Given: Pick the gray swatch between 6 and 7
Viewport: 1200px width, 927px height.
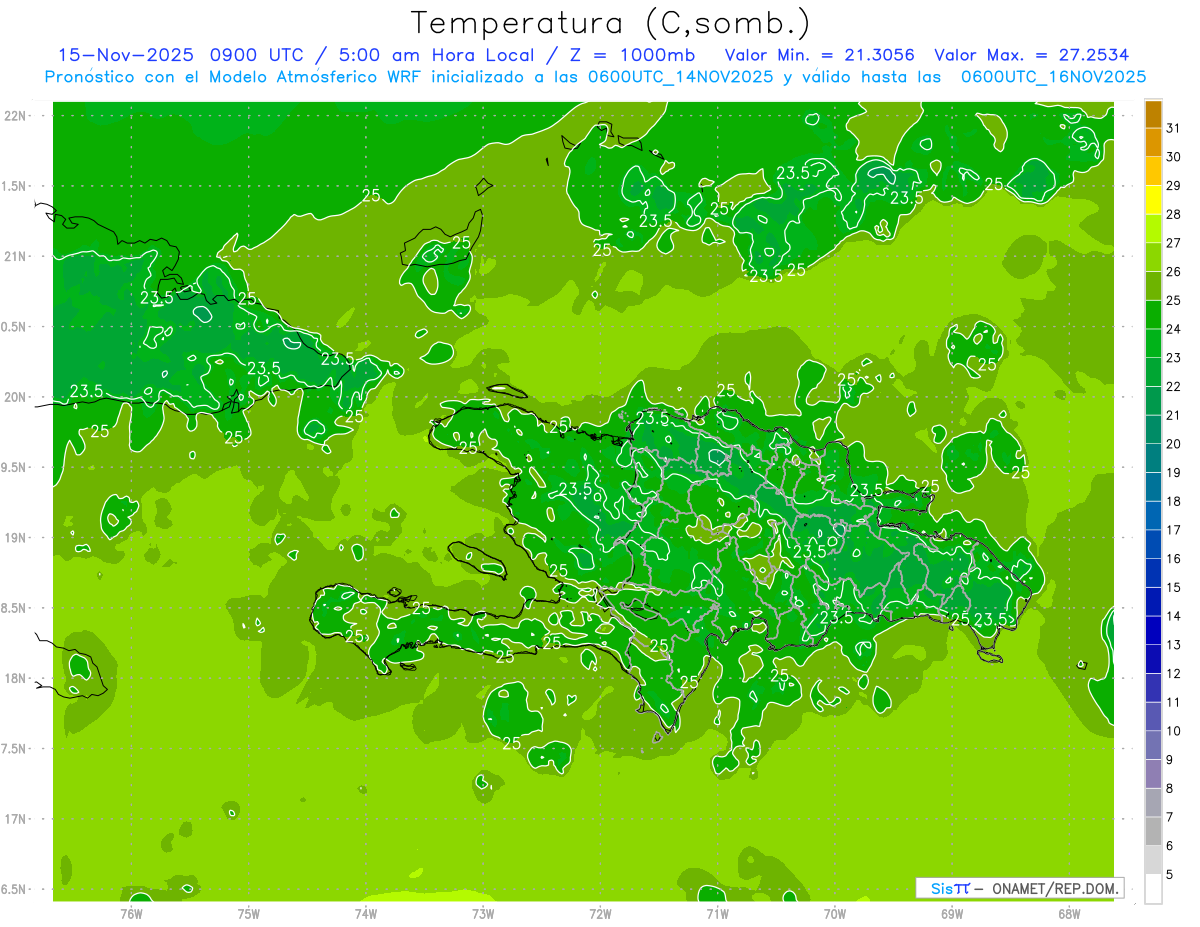Looking at the screenshot, I should click(1153, 831).
